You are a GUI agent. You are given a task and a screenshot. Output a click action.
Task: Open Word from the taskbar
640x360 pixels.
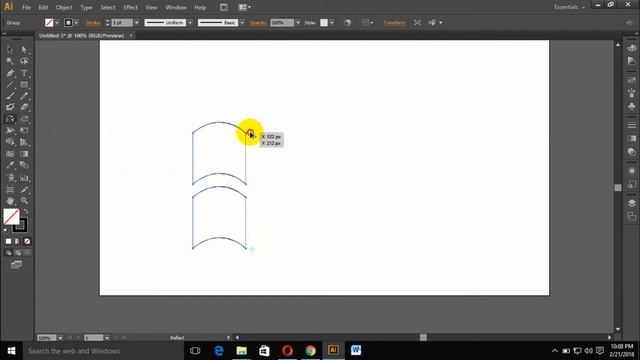tap(356, 351)
